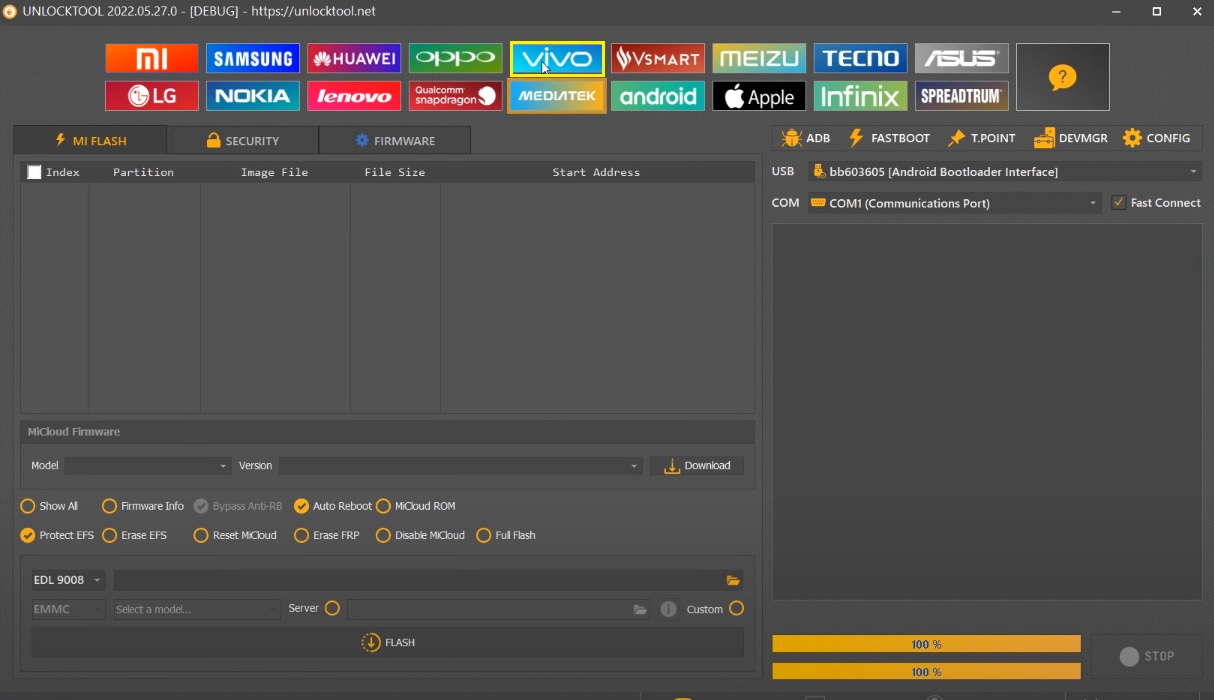Click the info icon beside Custom
This screenshot has width=1214, height=700.
point(669,609)
